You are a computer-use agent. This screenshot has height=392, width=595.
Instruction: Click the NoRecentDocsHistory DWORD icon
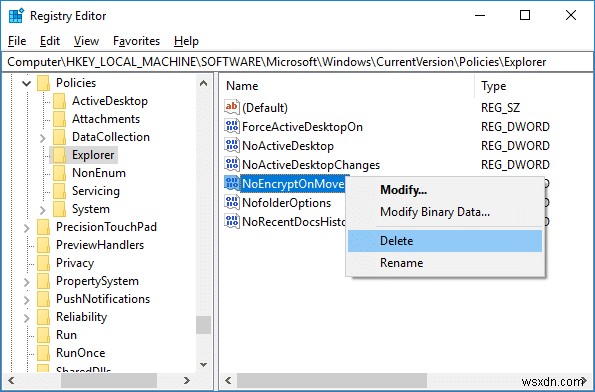pyautogui.click(x=231, y=221)
